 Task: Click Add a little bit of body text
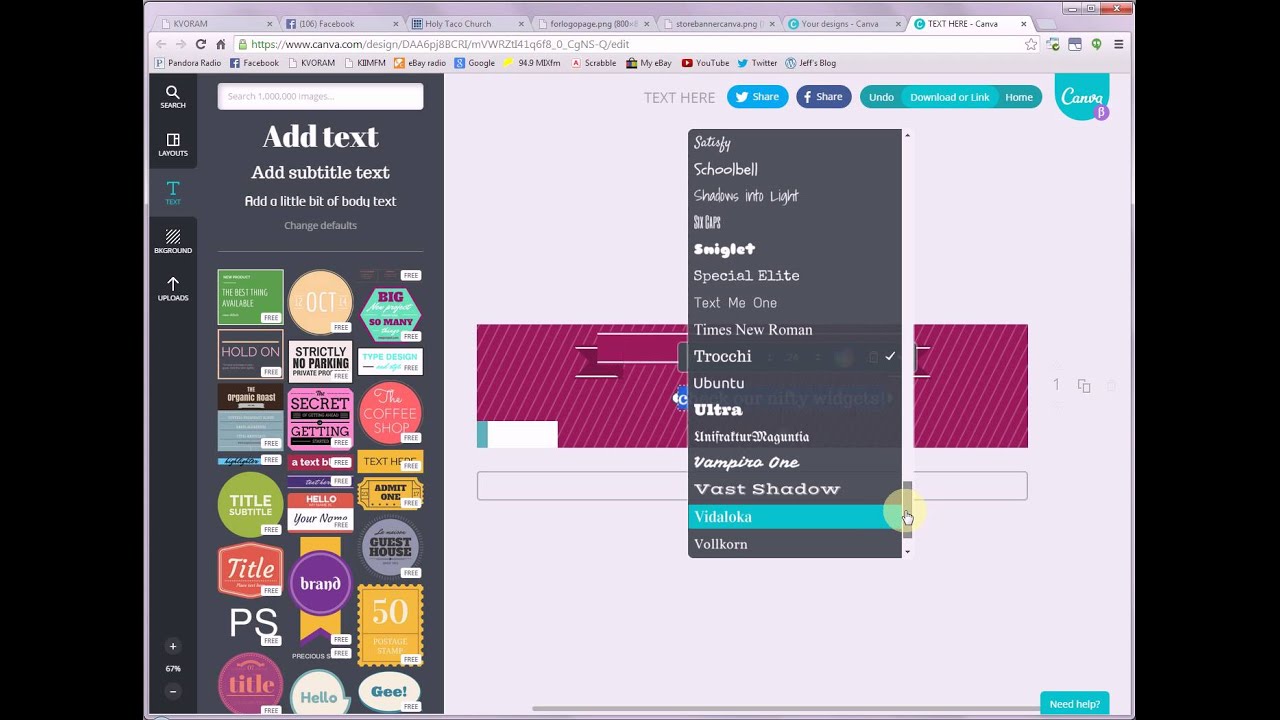pos(320,201)
